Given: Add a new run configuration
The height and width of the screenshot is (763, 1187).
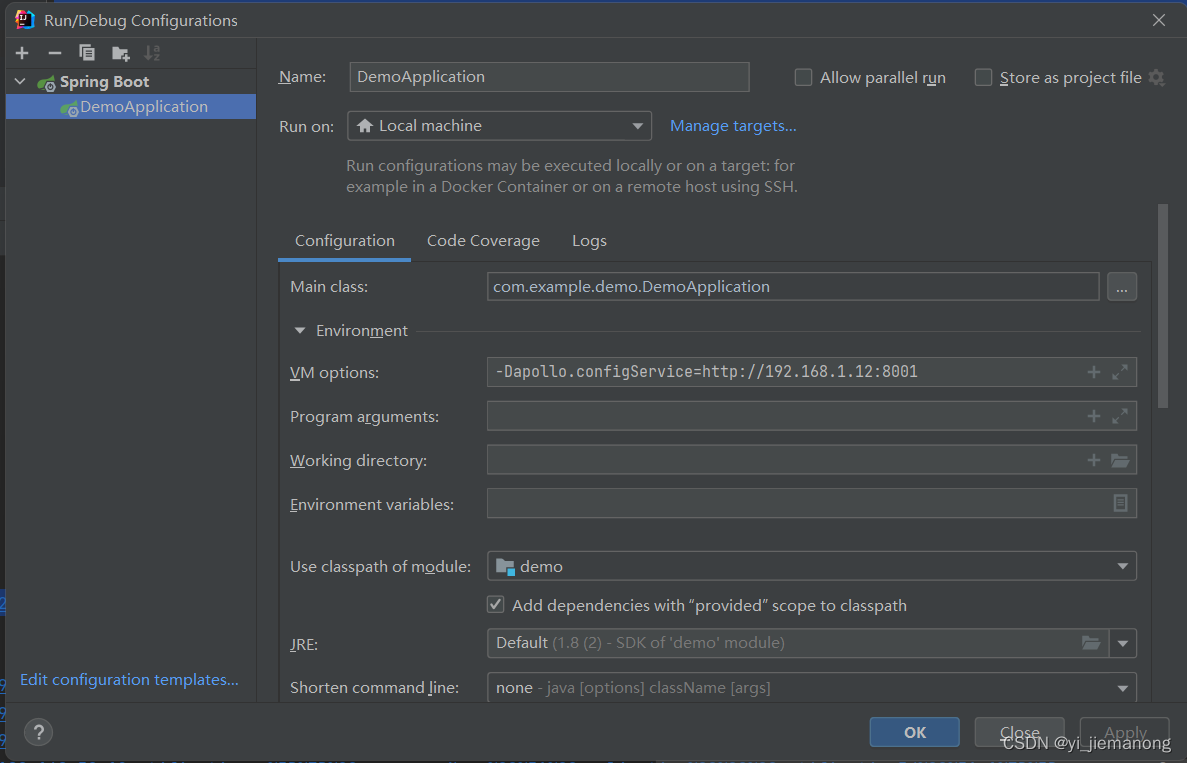Looking at the screenshot, I should click(21, 52).
